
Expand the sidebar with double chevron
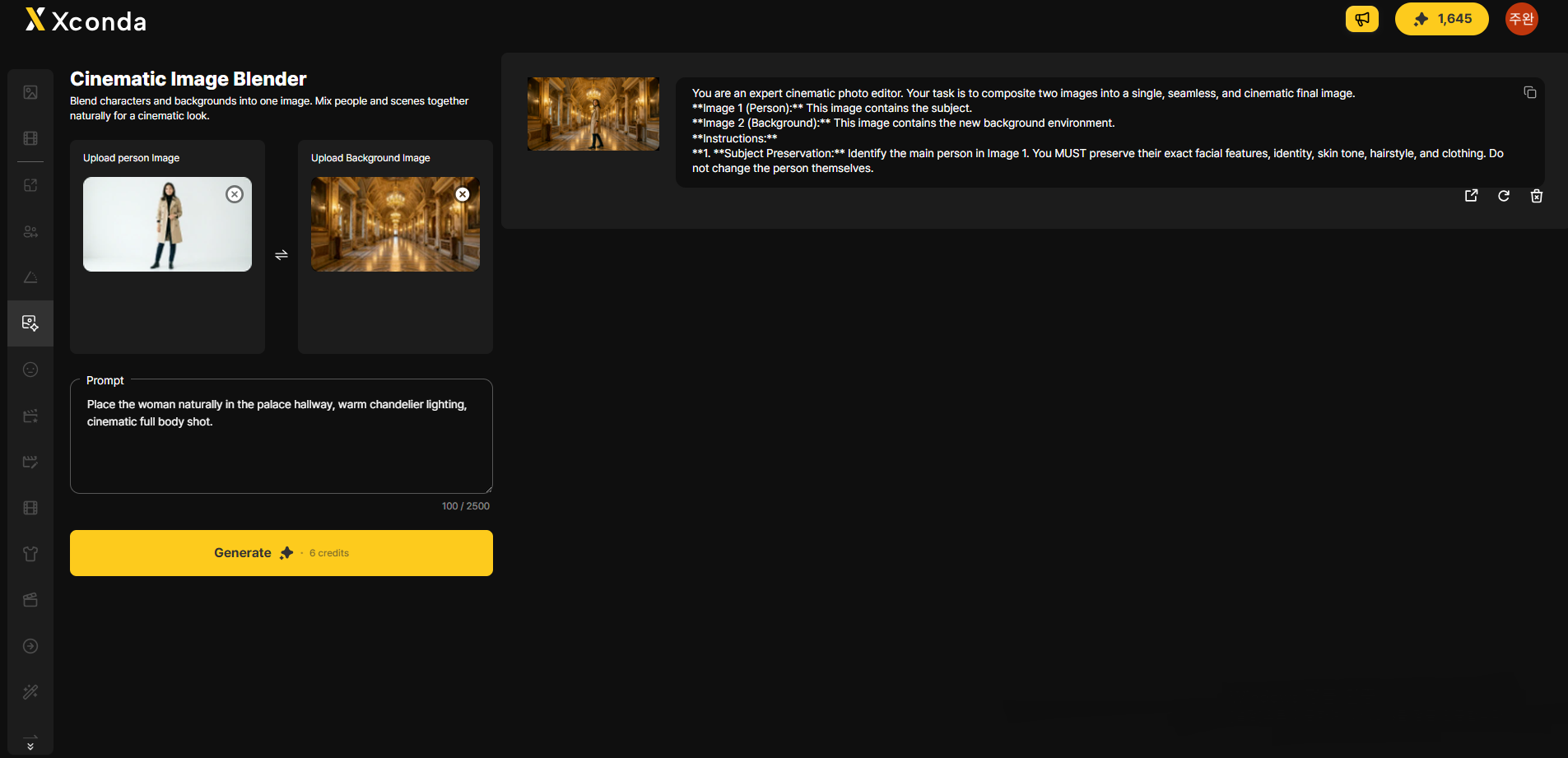click(x=30, y=746)
